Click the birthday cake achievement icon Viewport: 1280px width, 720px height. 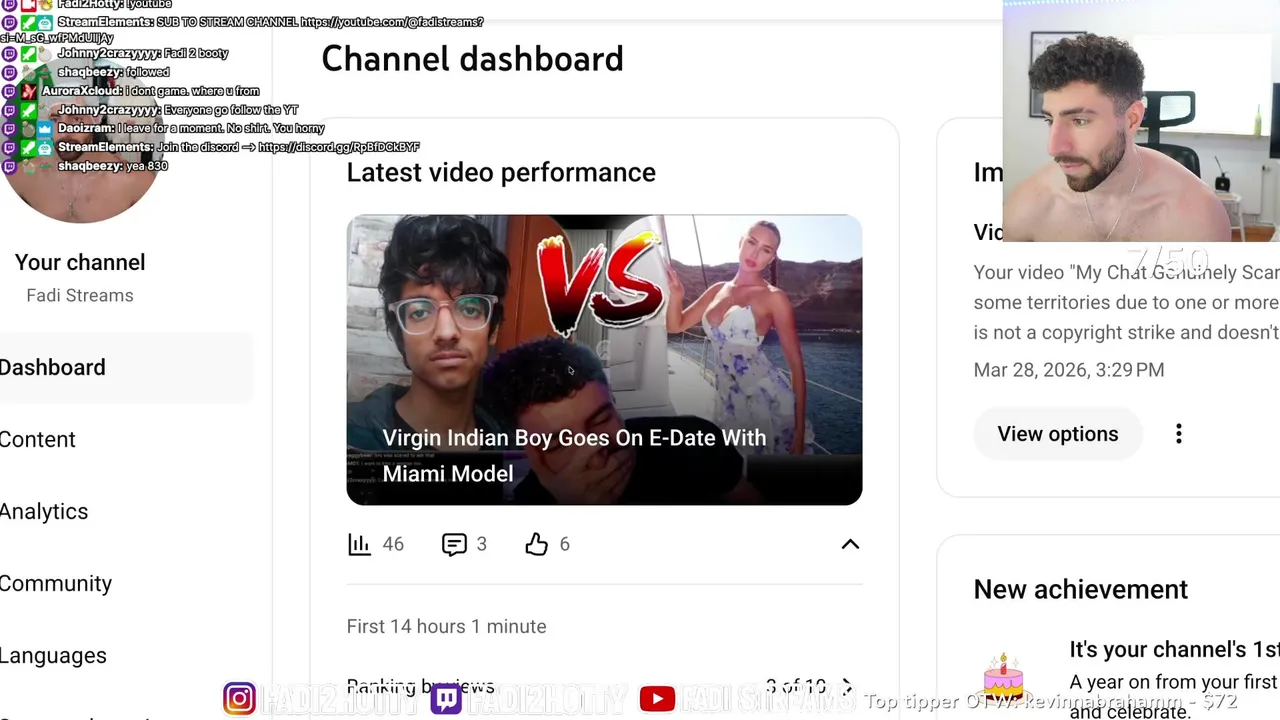tap(1003, 676)
